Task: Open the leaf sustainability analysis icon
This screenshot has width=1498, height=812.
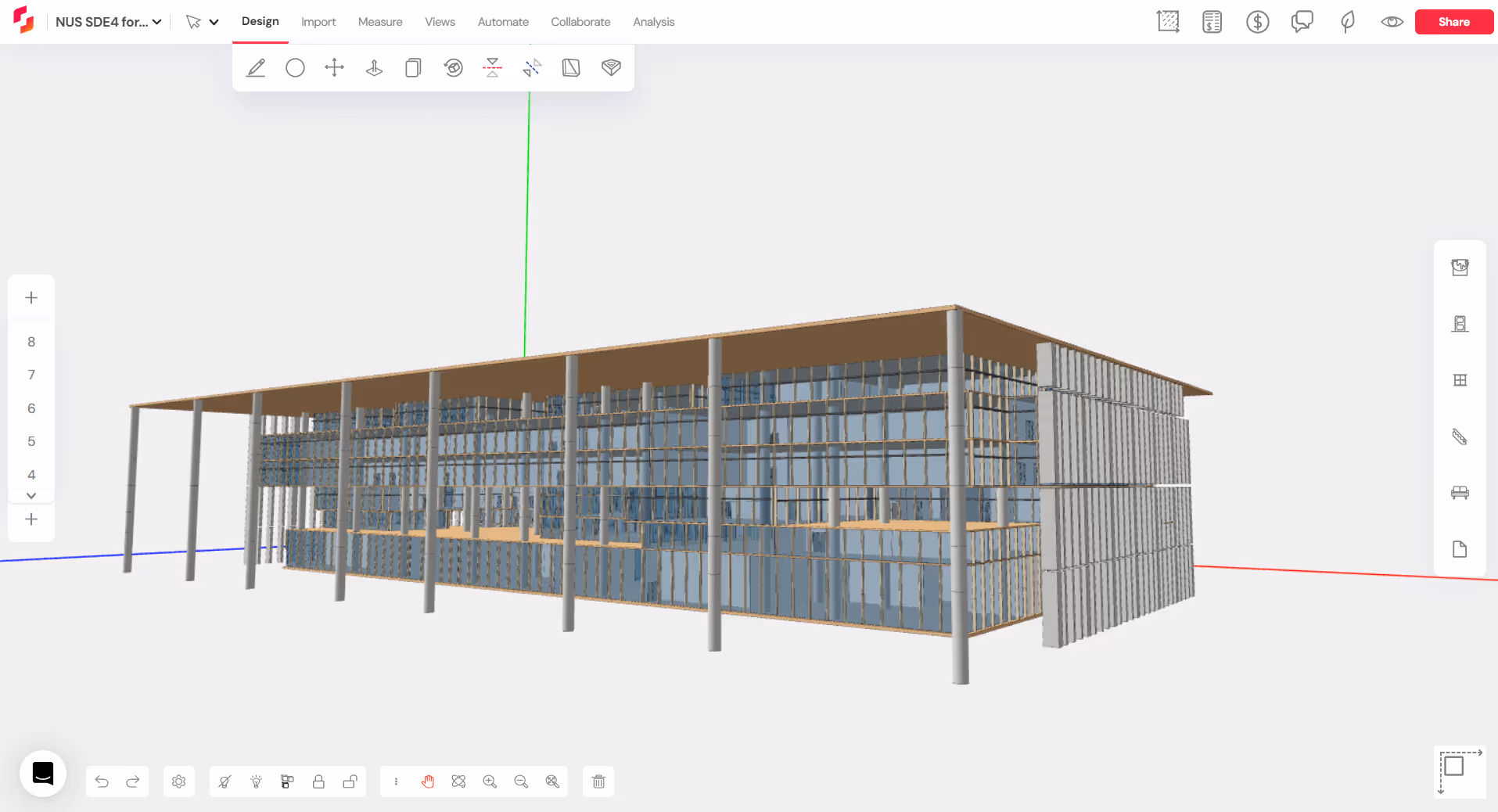Action: click(1347, 22)
